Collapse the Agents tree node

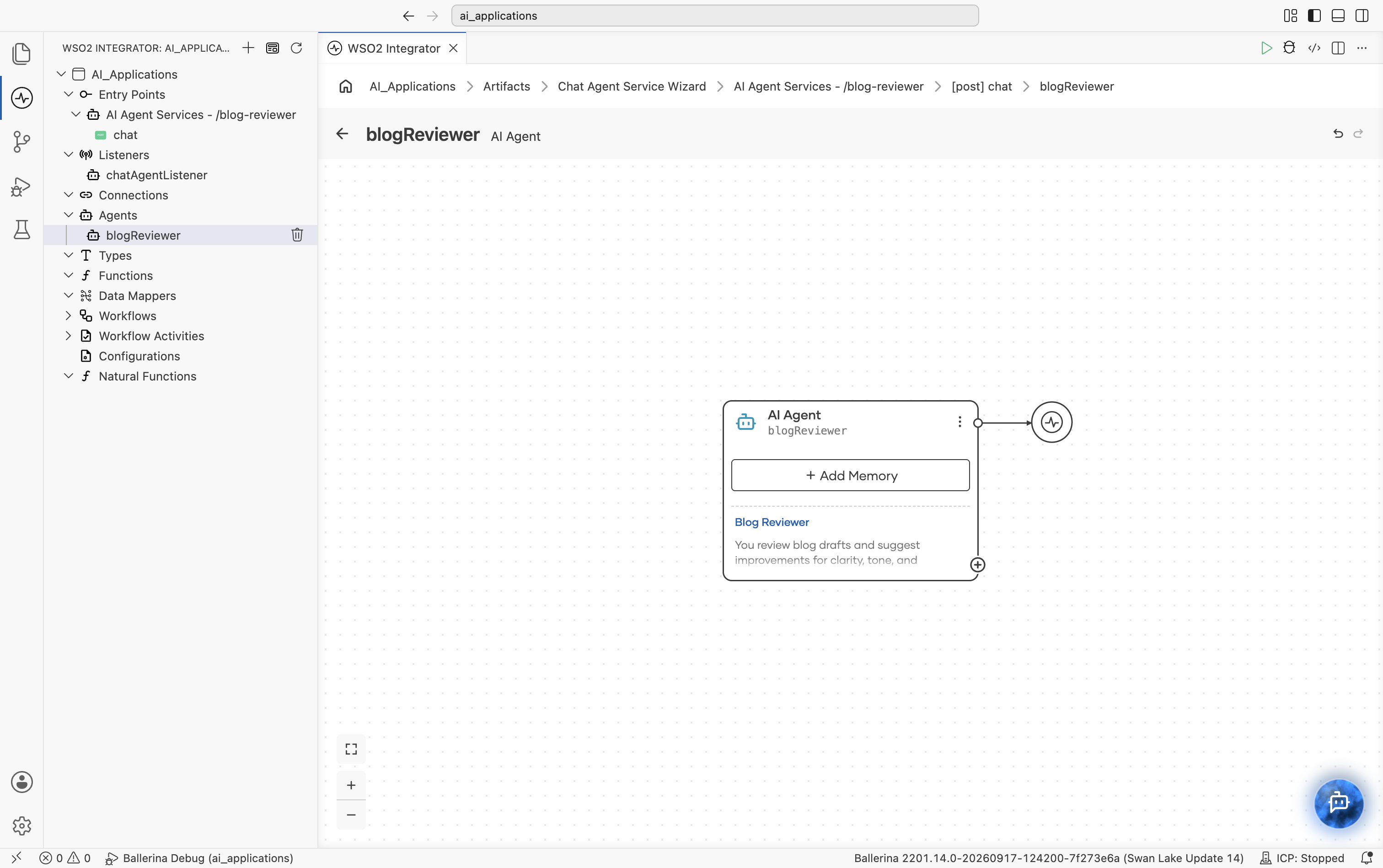68,214
